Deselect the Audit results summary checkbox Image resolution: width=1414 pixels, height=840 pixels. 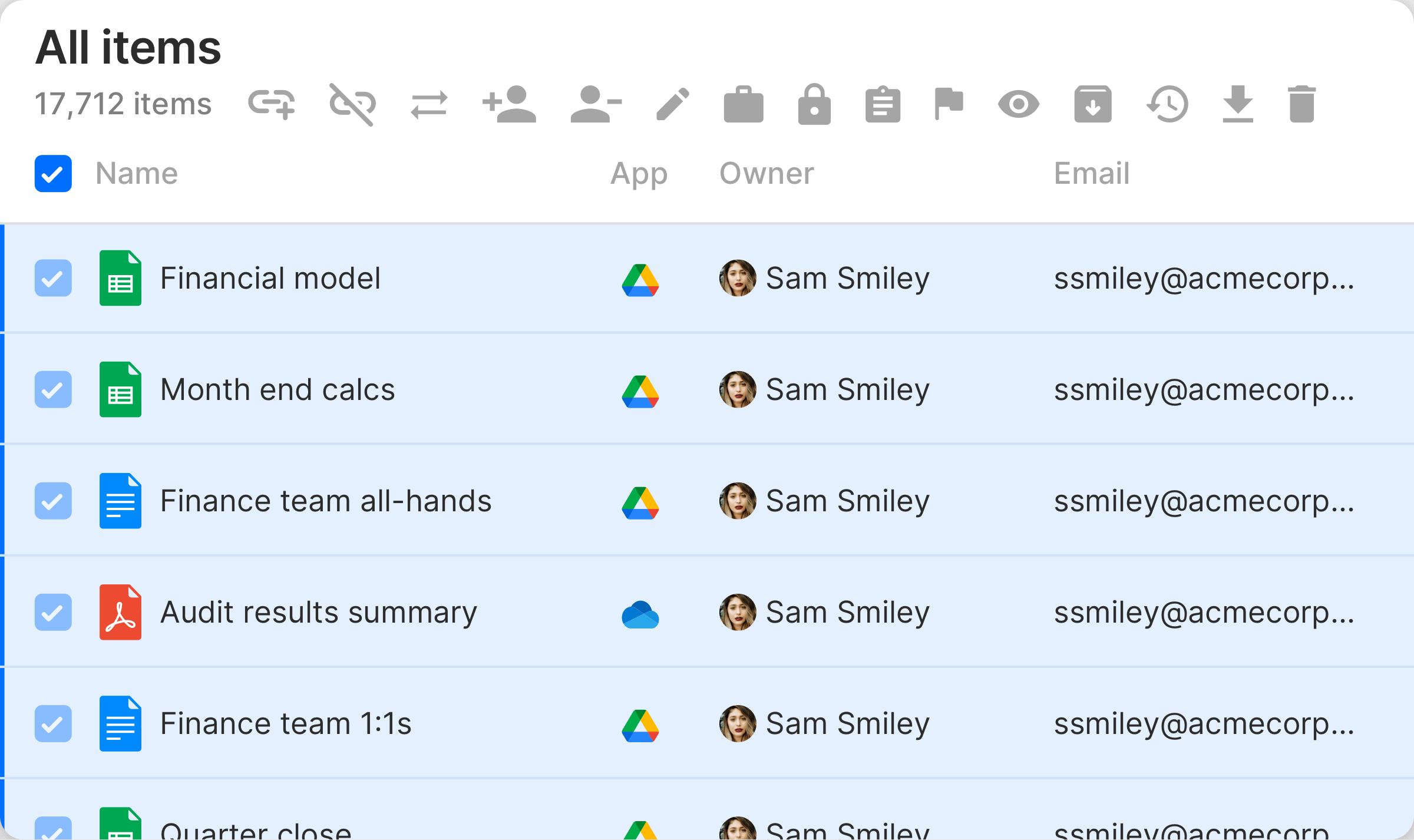(x=53, y=613)
